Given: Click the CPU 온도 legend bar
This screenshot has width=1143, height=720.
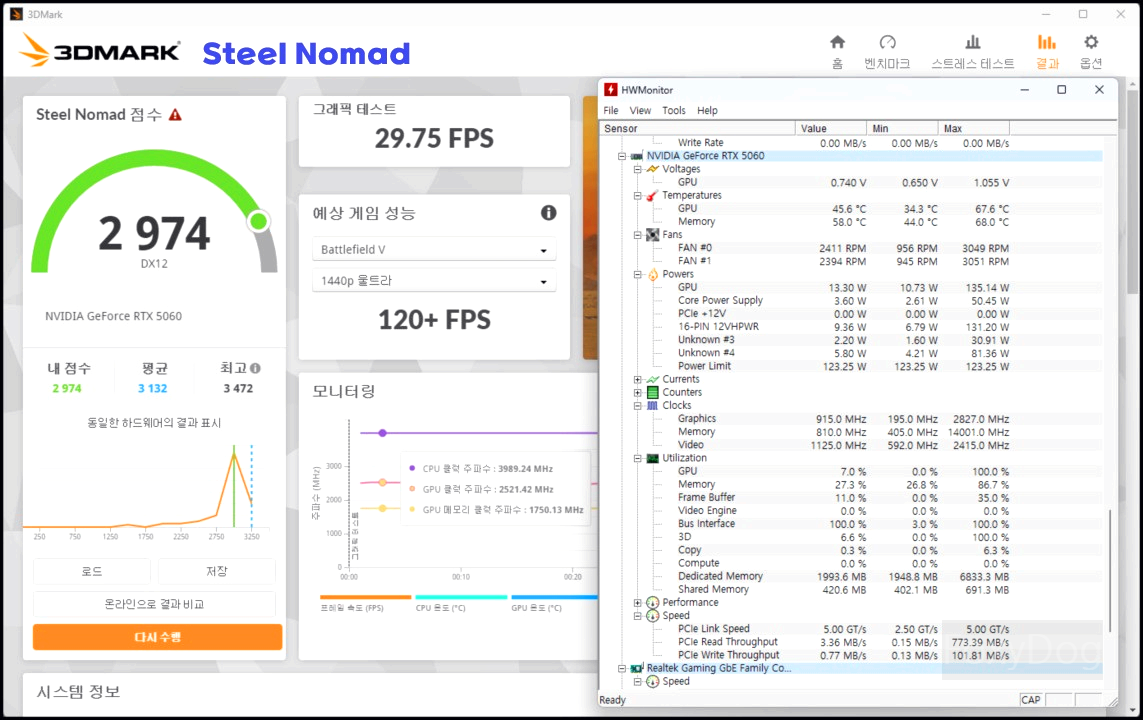Looking at the screenshot, I should point(461,597).
